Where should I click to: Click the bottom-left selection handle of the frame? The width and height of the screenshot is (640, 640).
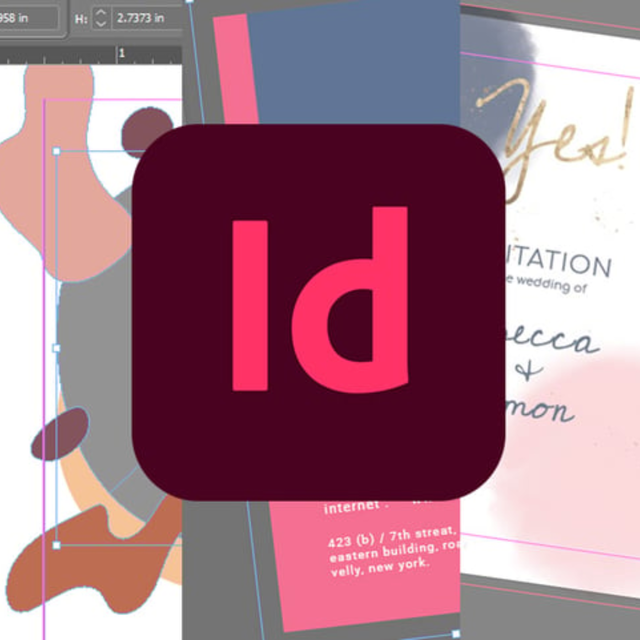[x=56, y=545]
